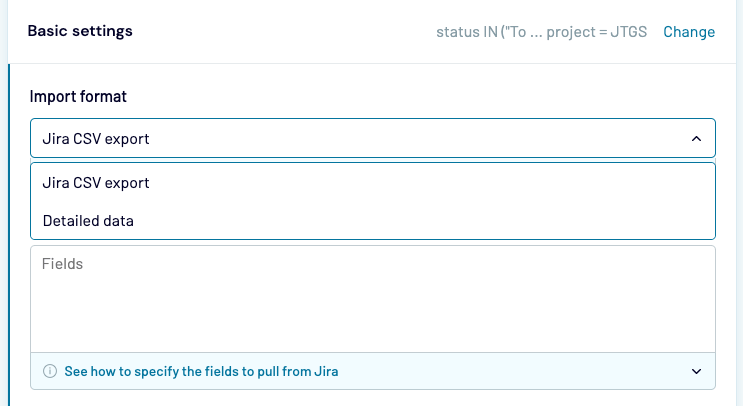The width and height of the screenshot is (743, 406).
Task: Click the status IN project = JTGS summary text
Action: coord(541,32)
